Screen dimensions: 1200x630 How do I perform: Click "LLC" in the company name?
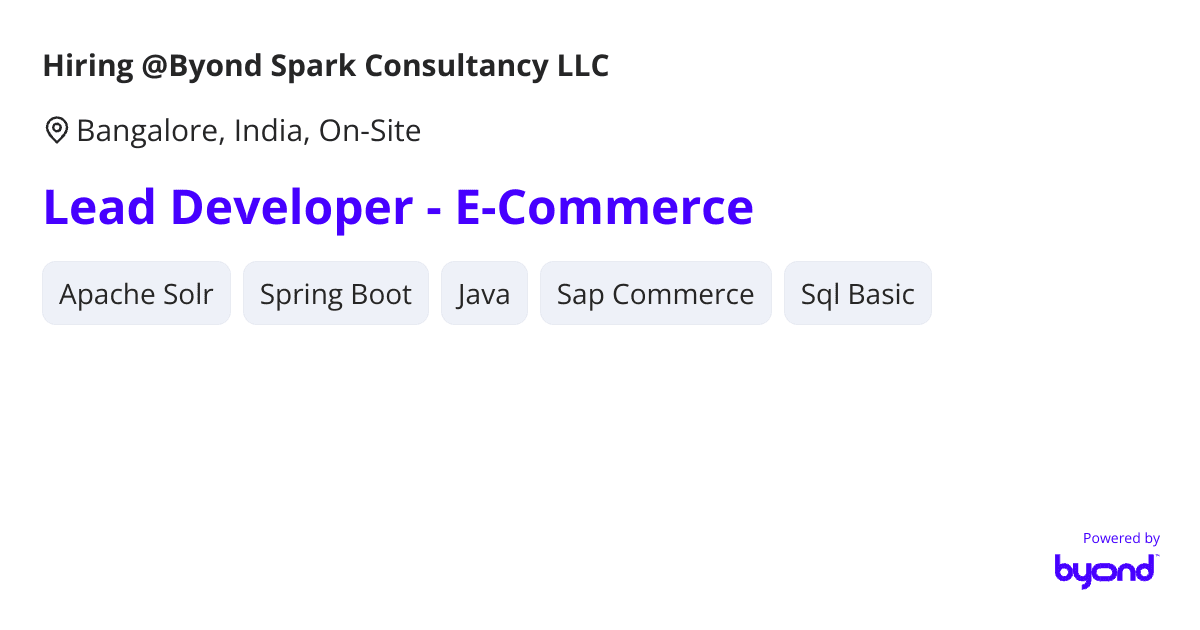click(583, 66)
